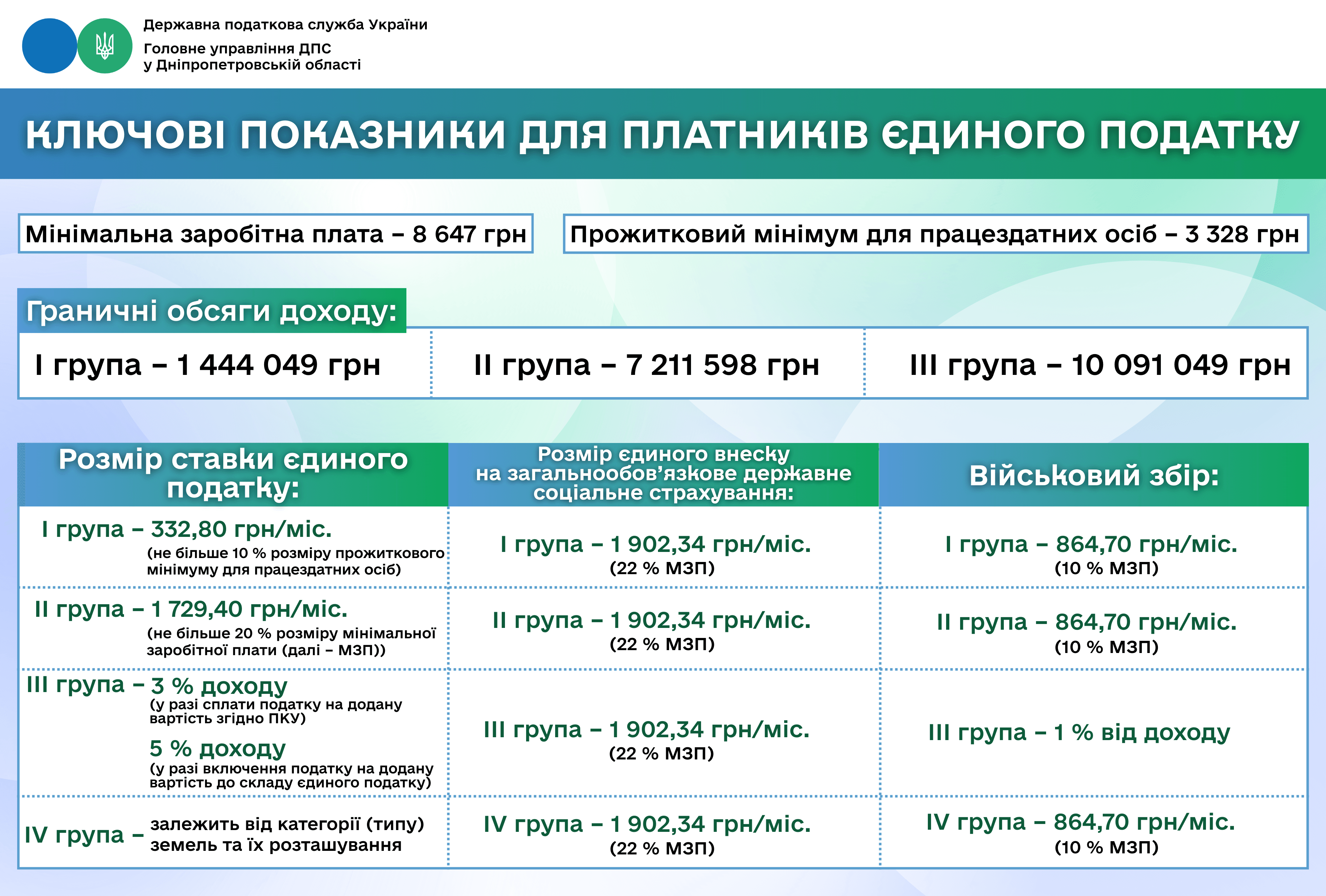The image size is (1326, 896).
Task: Select the subsistence minimum 3 328 грн box
Action: [x=935, y=234]
